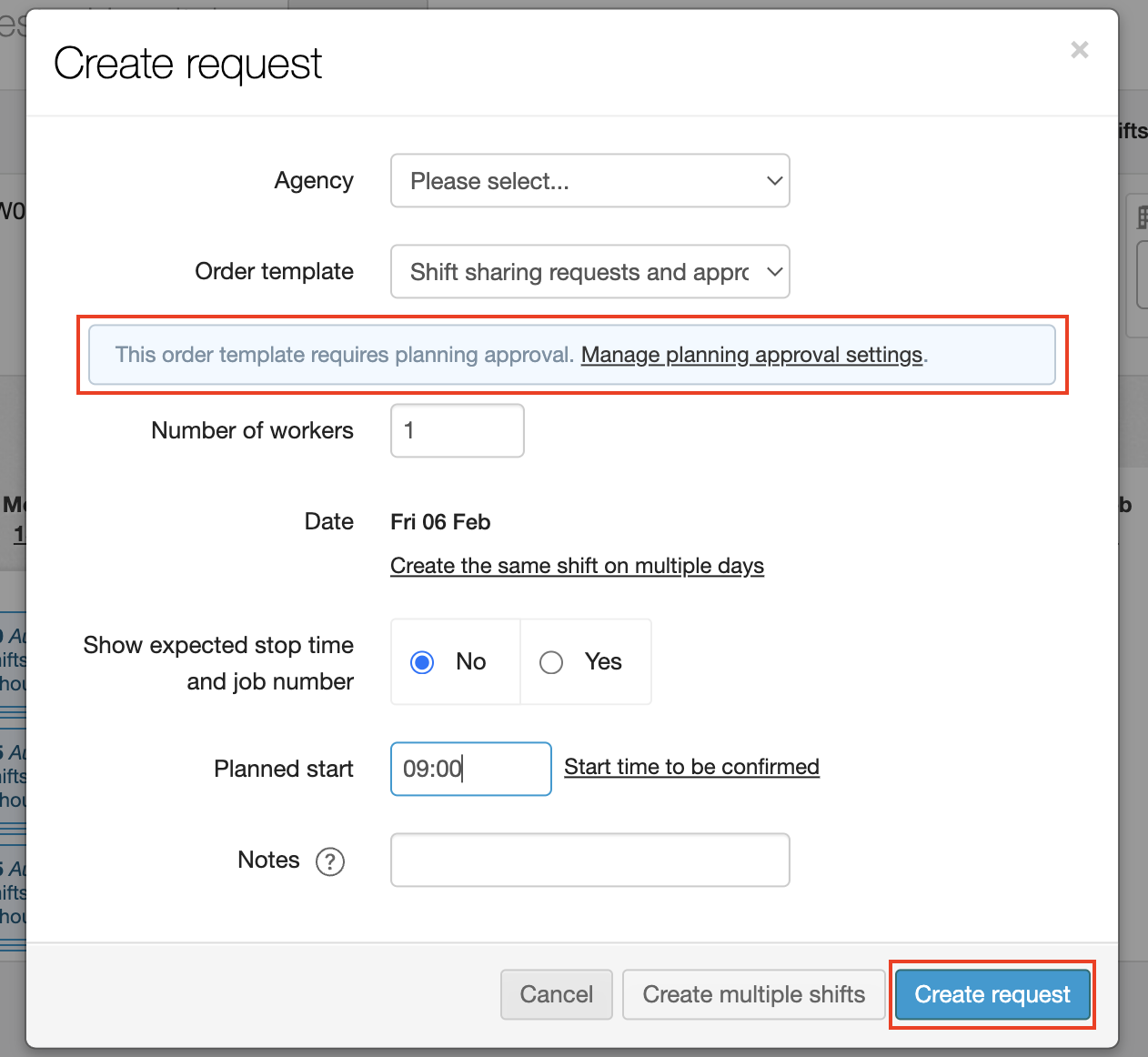The width and height of the screenshot is (1148, 1057).
Task: Click the Notes help question mark icon
Action: (330, 861)
